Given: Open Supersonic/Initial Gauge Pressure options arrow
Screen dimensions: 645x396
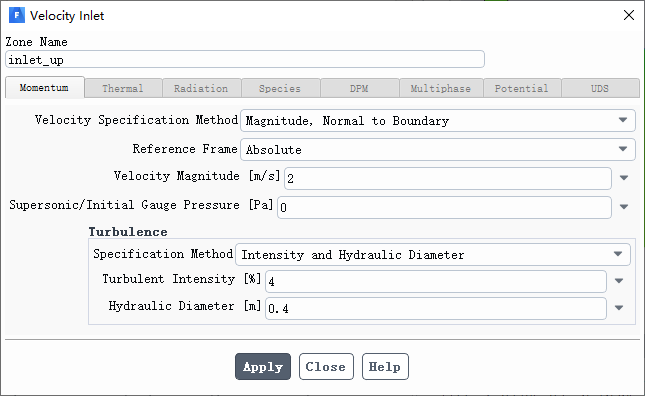Looking at the screenshot, I should click(x=624, y=207).
